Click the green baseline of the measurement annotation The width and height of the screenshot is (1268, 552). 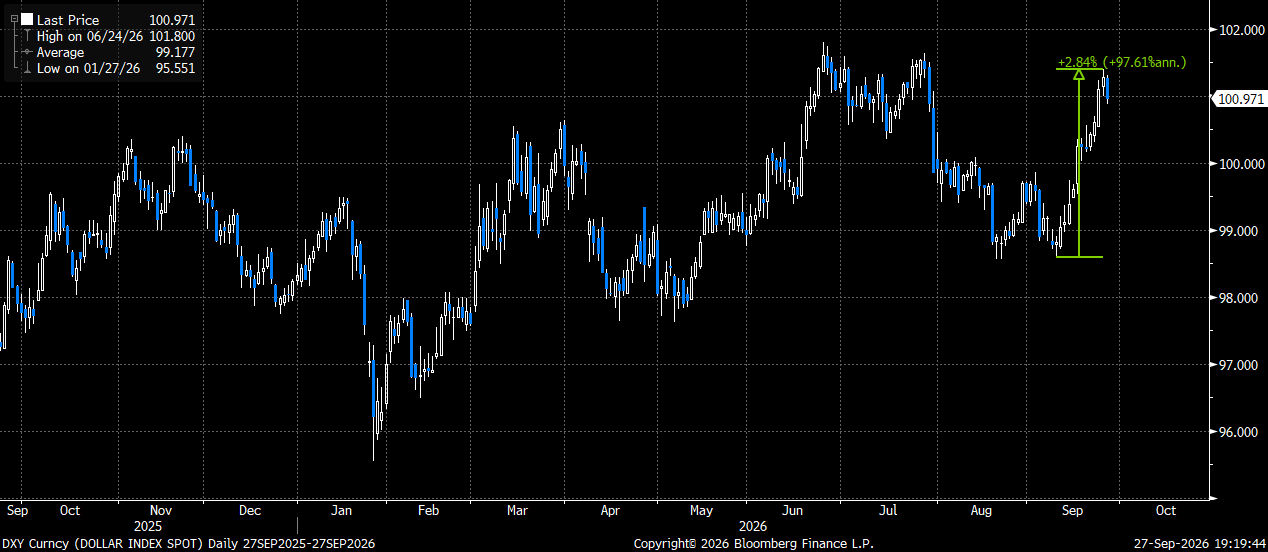click(1079, 257)
